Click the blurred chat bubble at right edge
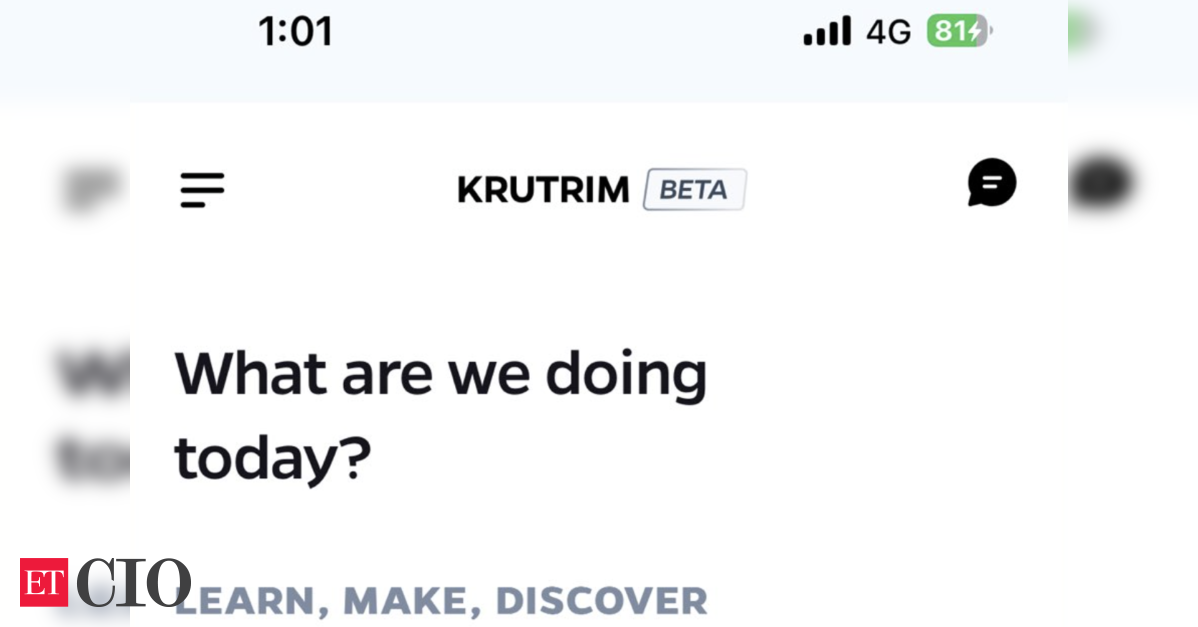The image size is (1198, 627). click(x=1100, y=183)
